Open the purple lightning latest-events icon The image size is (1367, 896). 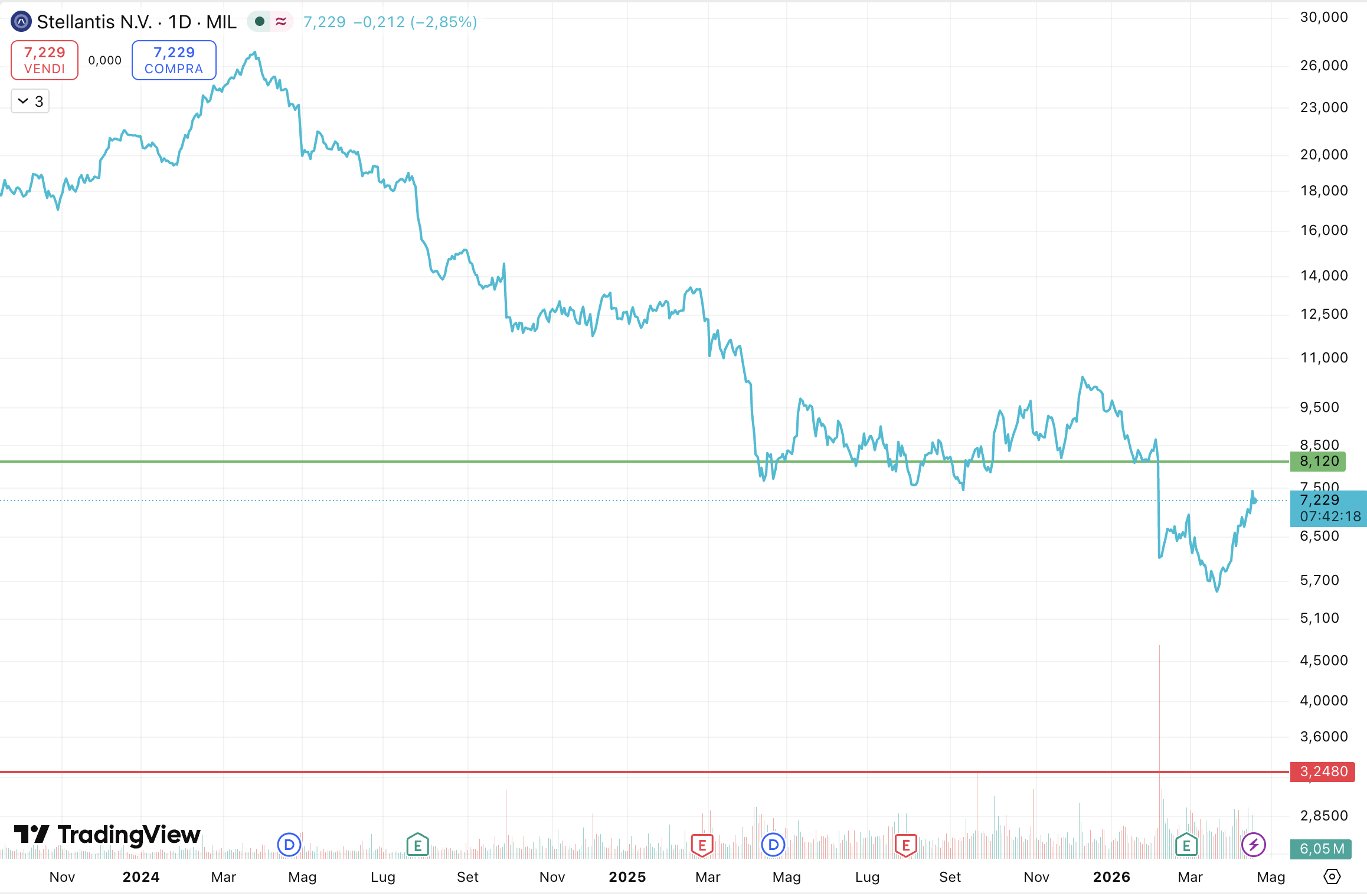(x=1253, y=845)
